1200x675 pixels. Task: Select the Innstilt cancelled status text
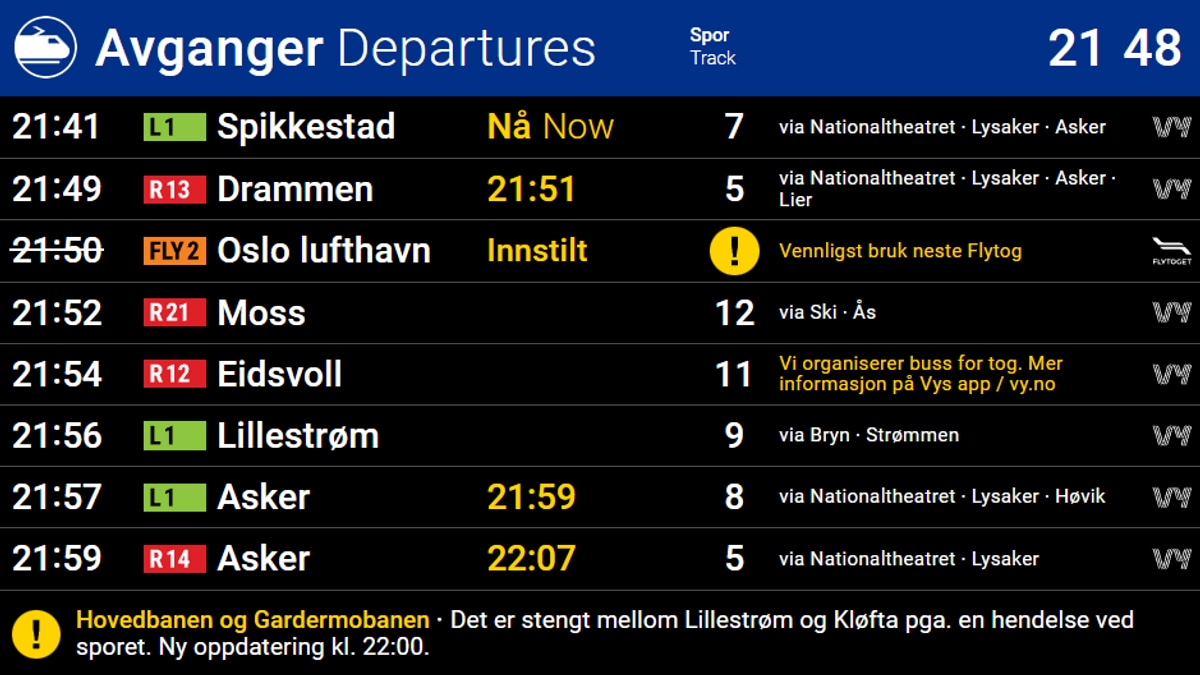(x=537, y=251)
